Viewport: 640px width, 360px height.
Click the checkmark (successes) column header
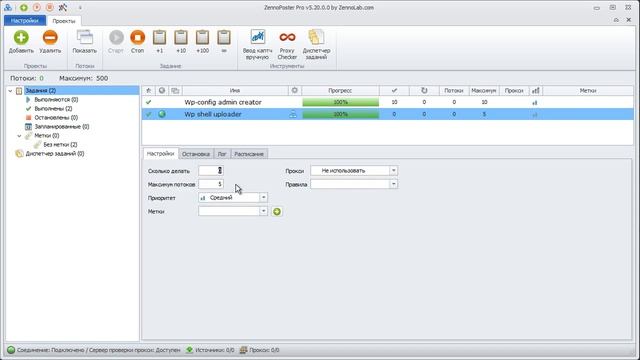point(394,91)
